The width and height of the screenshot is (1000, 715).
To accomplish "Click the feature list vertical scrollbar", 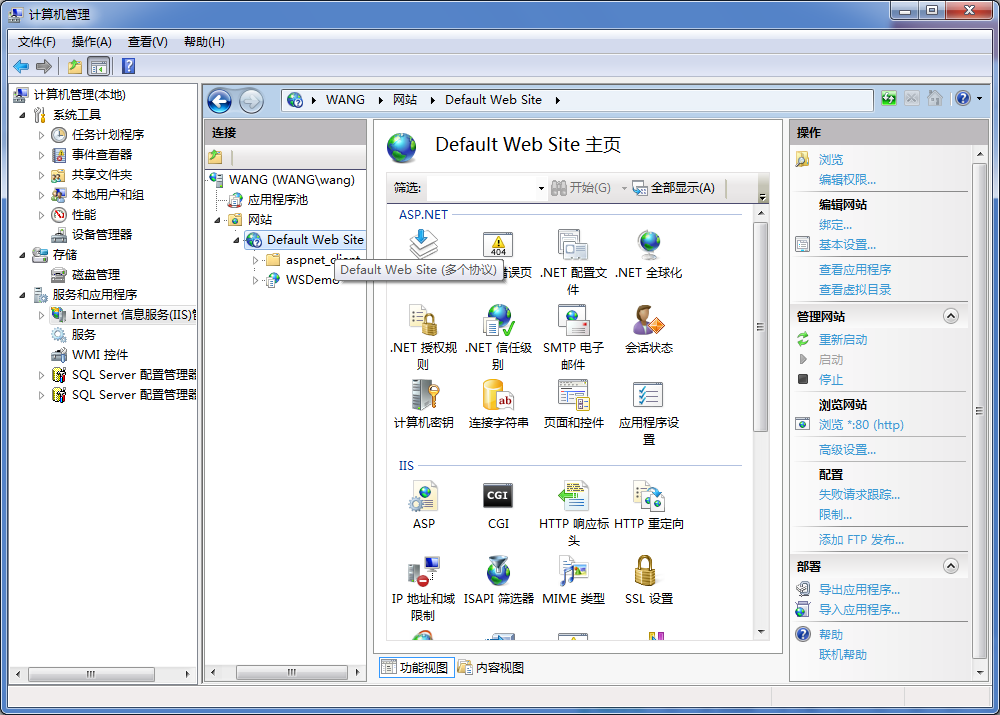I will pyautogui.click(x=760, y=327).
